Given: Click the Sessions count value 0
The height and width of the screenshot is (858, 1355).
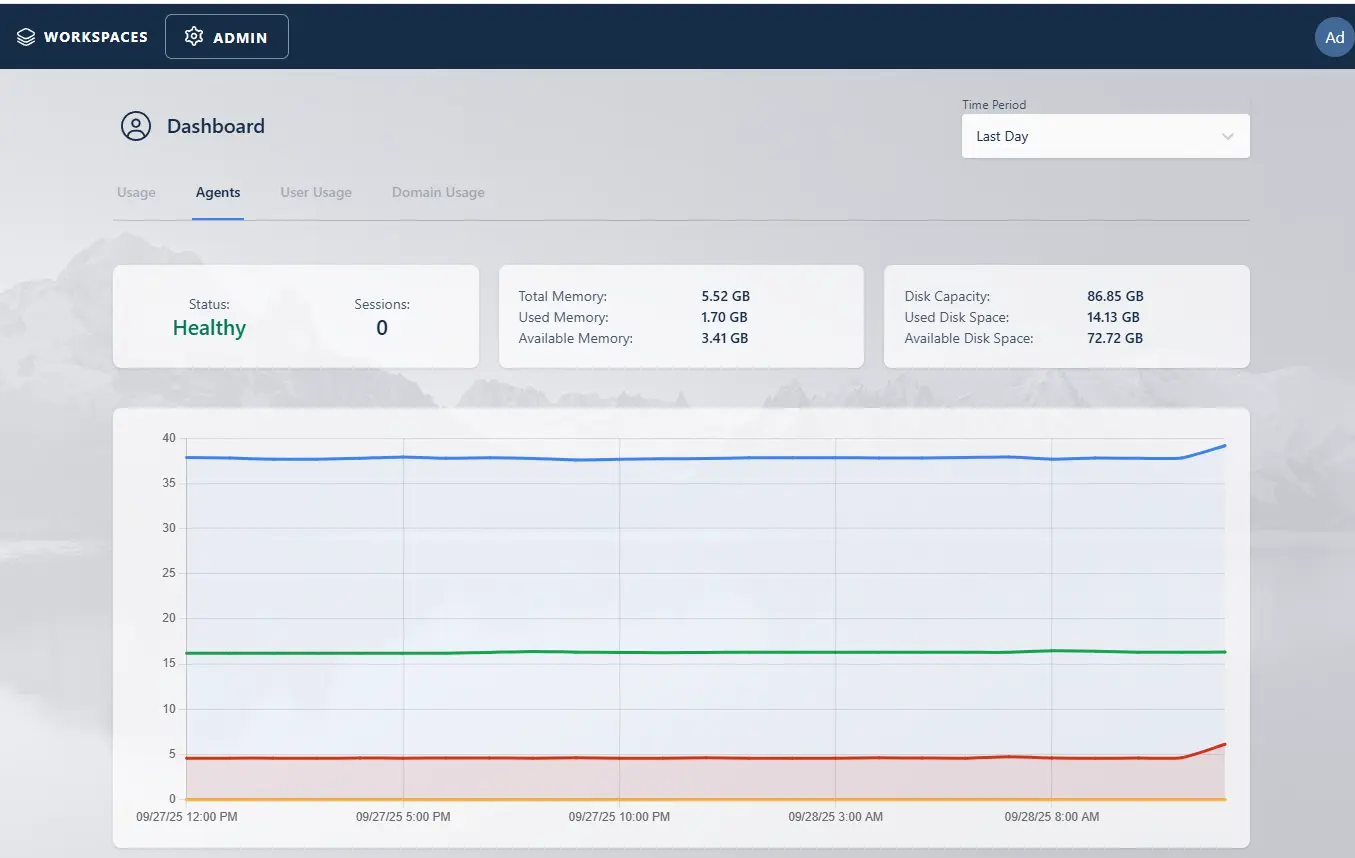Looking at the screenshot, I should [382, 328].
